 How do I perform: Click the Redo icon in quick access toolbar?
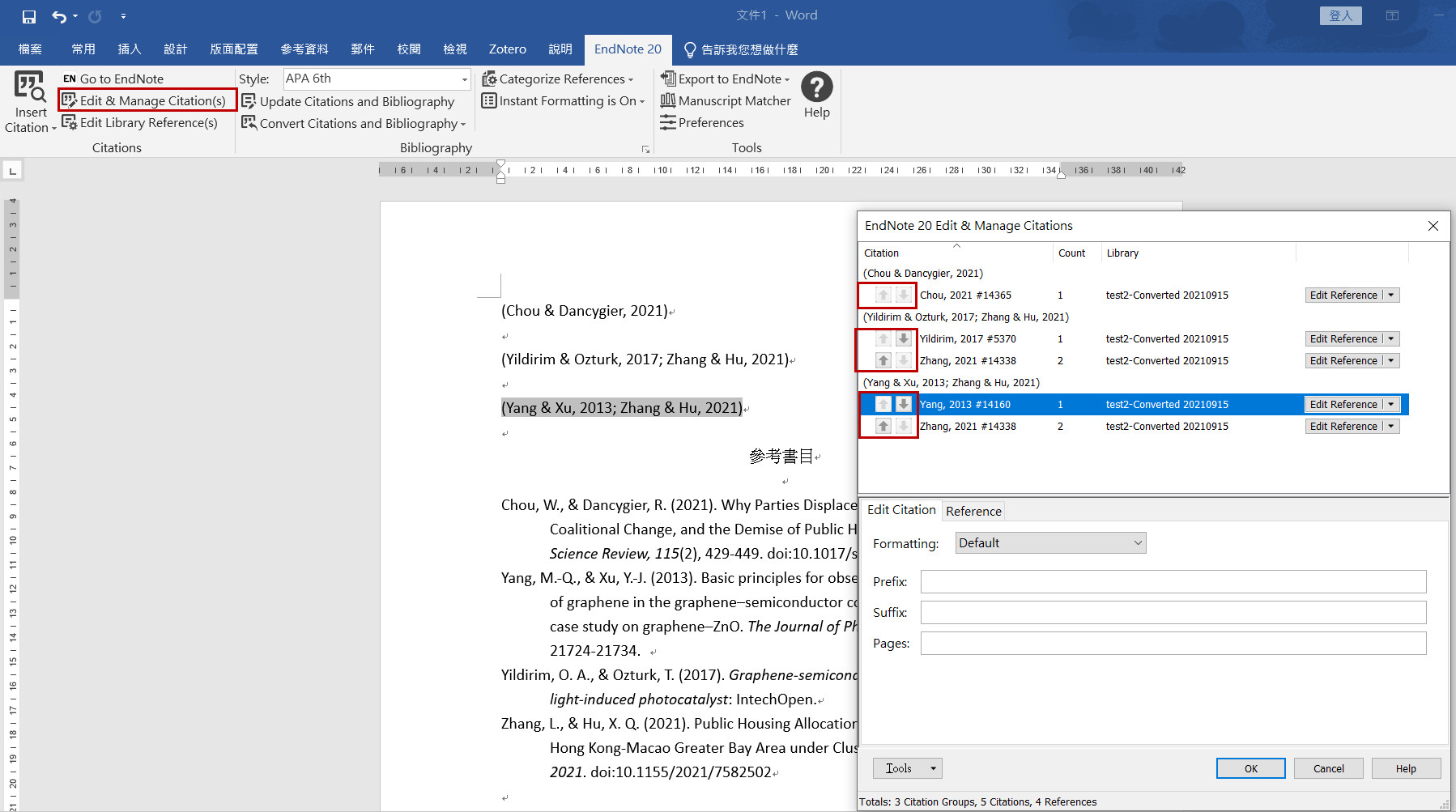tap(95, 16)
